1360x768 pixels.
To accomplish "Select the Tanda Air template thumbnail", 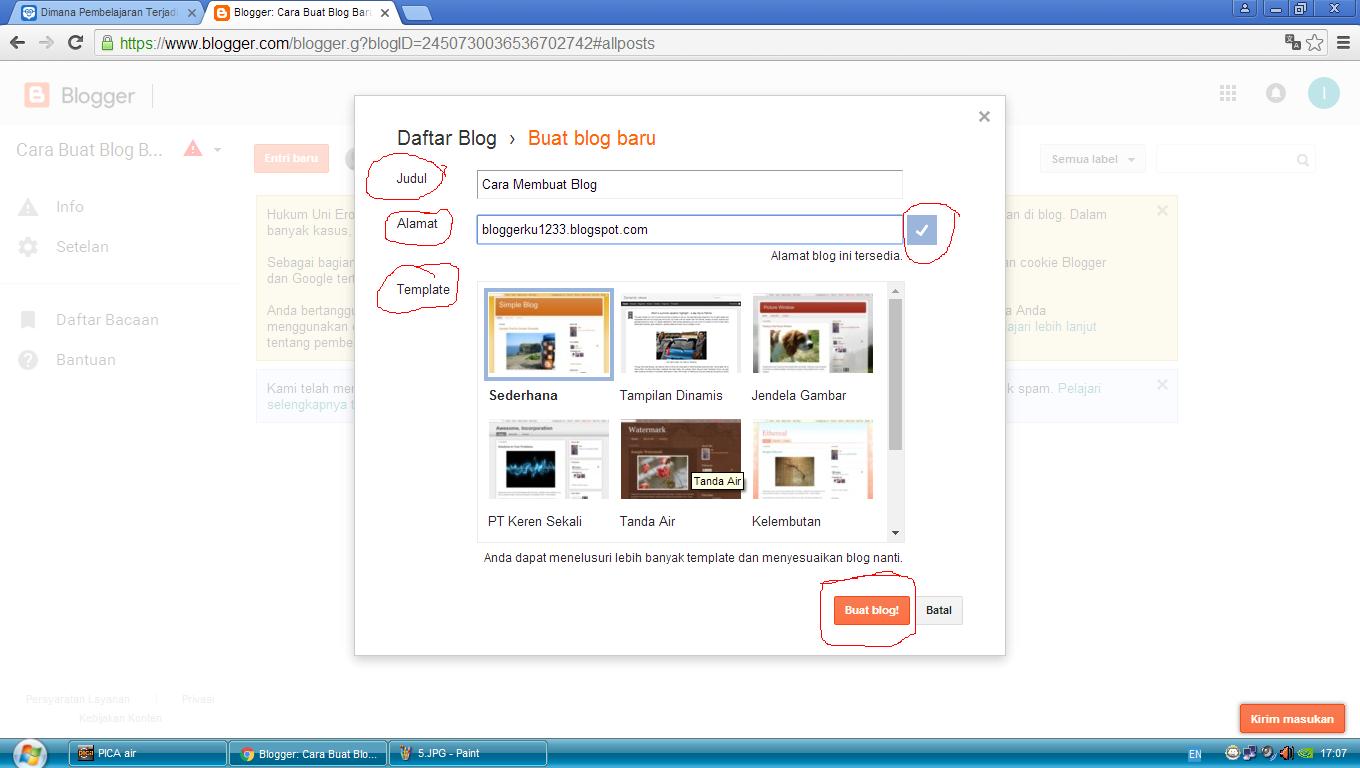I will tap(681, 459).
